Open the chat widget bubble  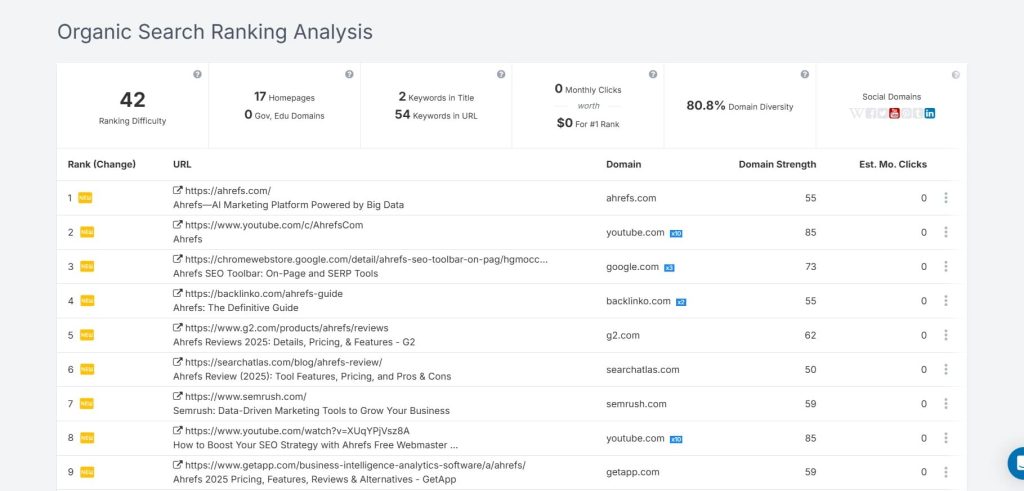1016,463
